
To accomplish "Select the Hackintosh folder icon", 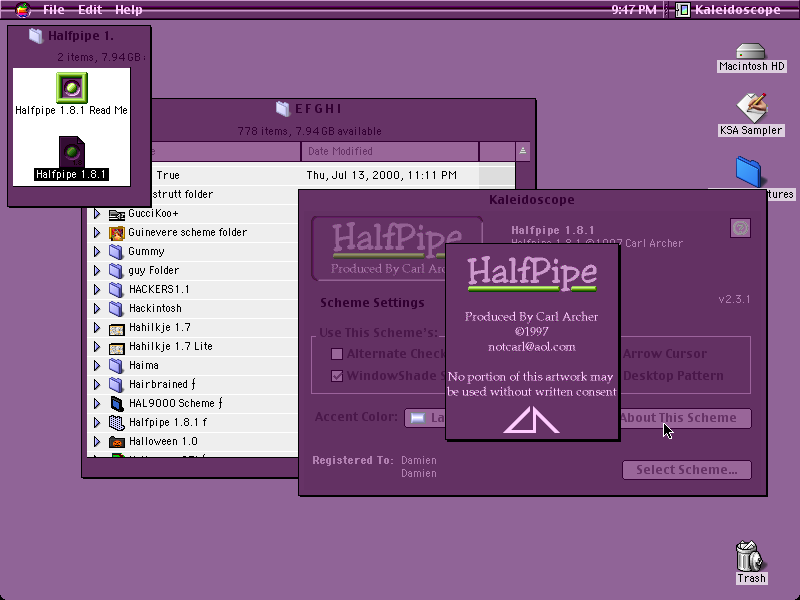I will tap(117, 309).
